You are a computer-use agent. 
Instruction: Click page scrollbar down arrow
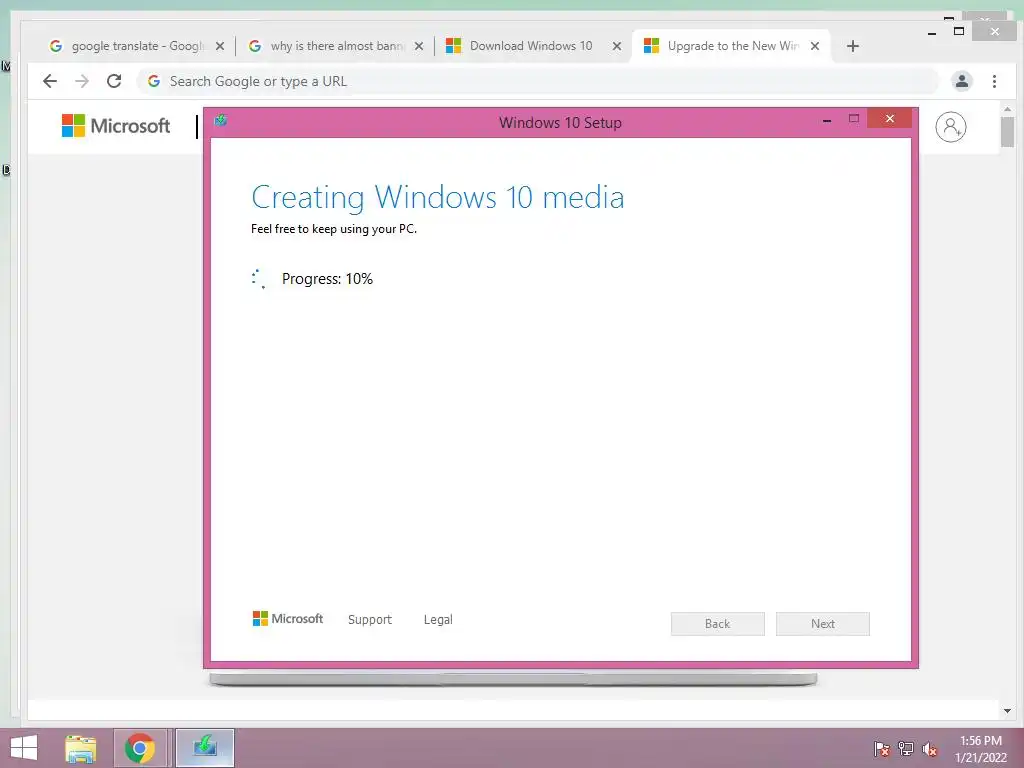1007,711
